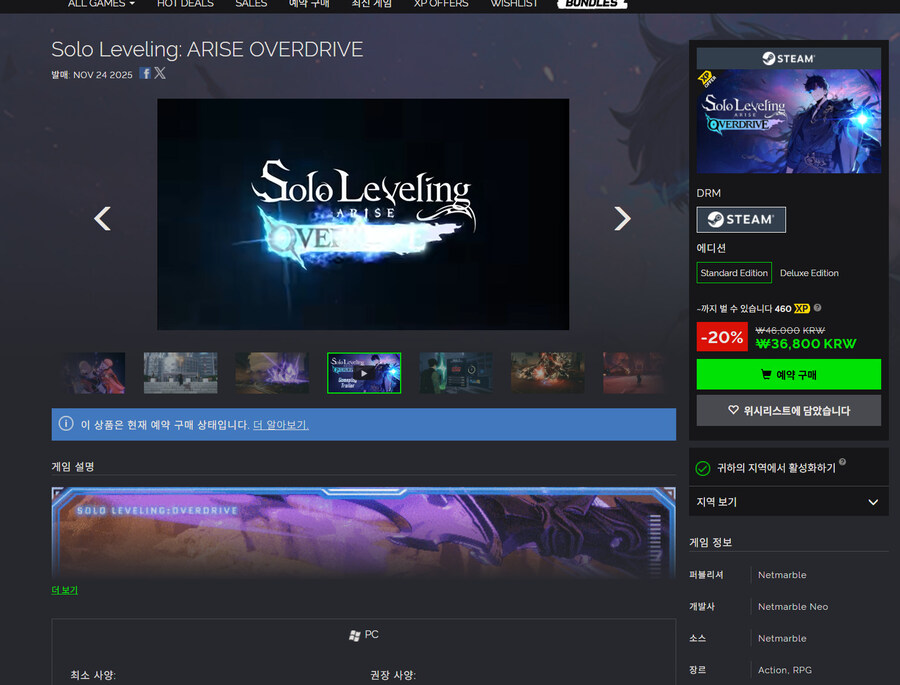The width and height of the screenshot is (900, 685).
Task: Play the gameplay trailer thumbnail
Action: pyautogui.click(x=364, y=373)
